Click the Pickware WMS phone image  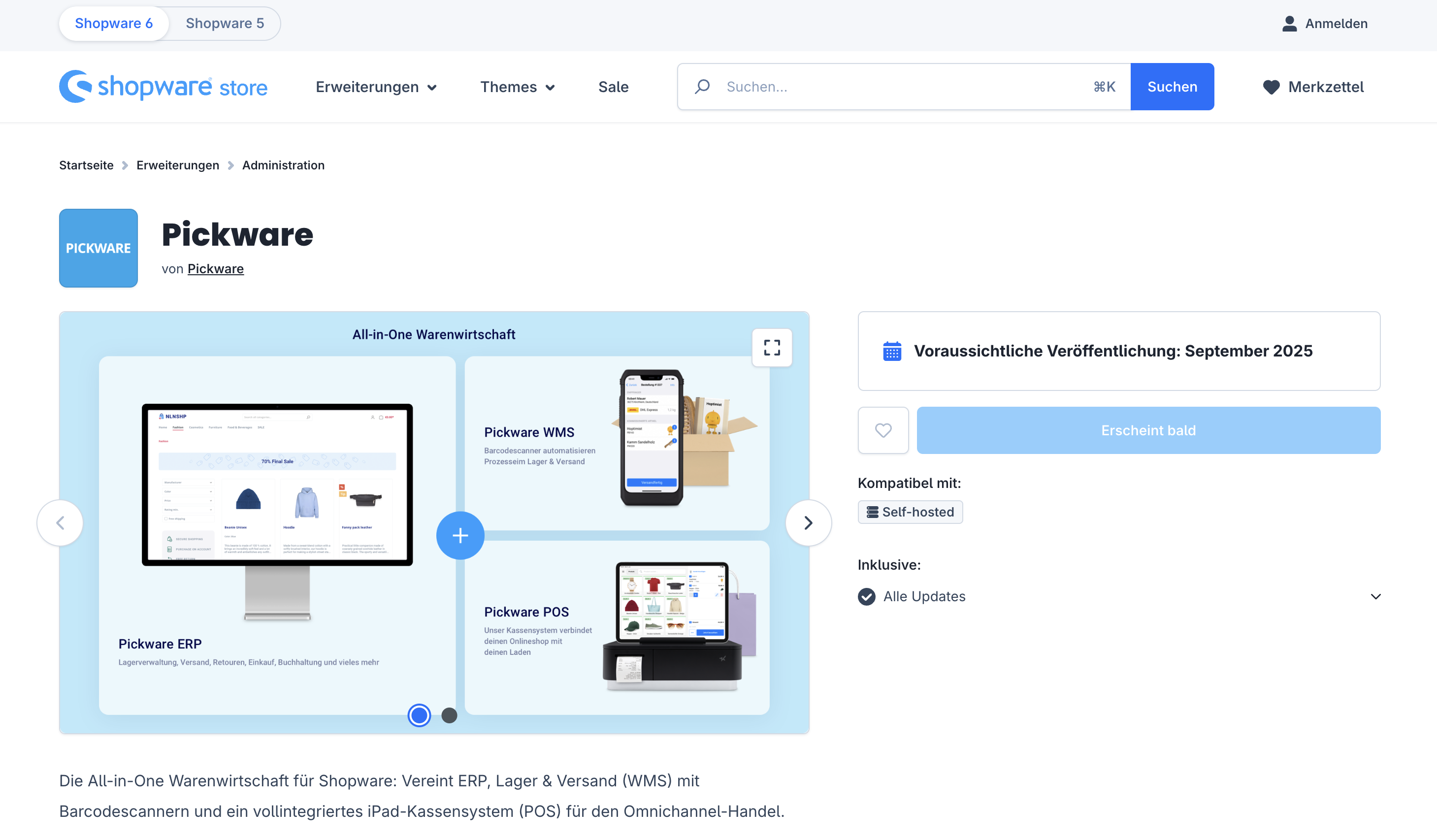(651, 437)
